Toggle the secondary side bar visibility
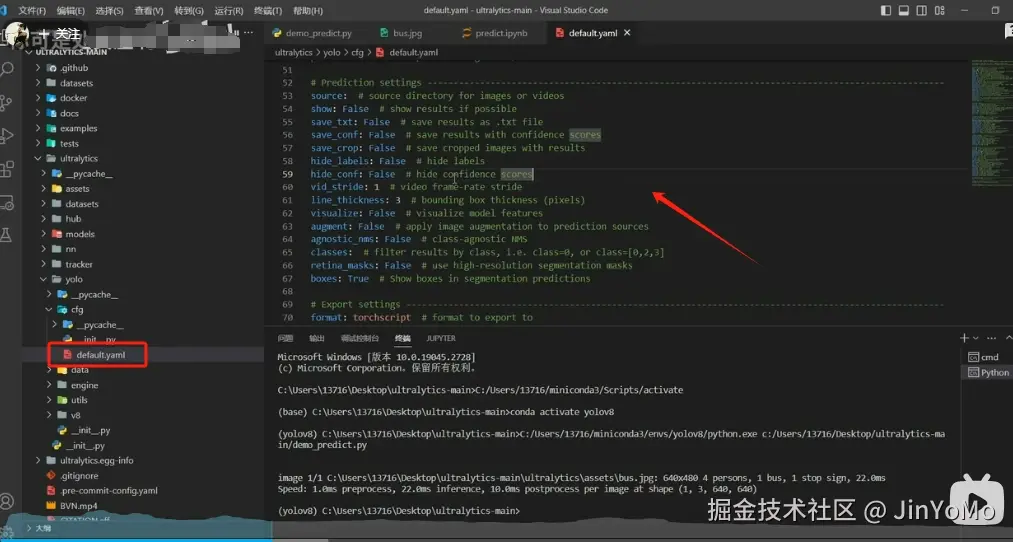The width and height of the screenshot is (1013, 542). point(922,10)
